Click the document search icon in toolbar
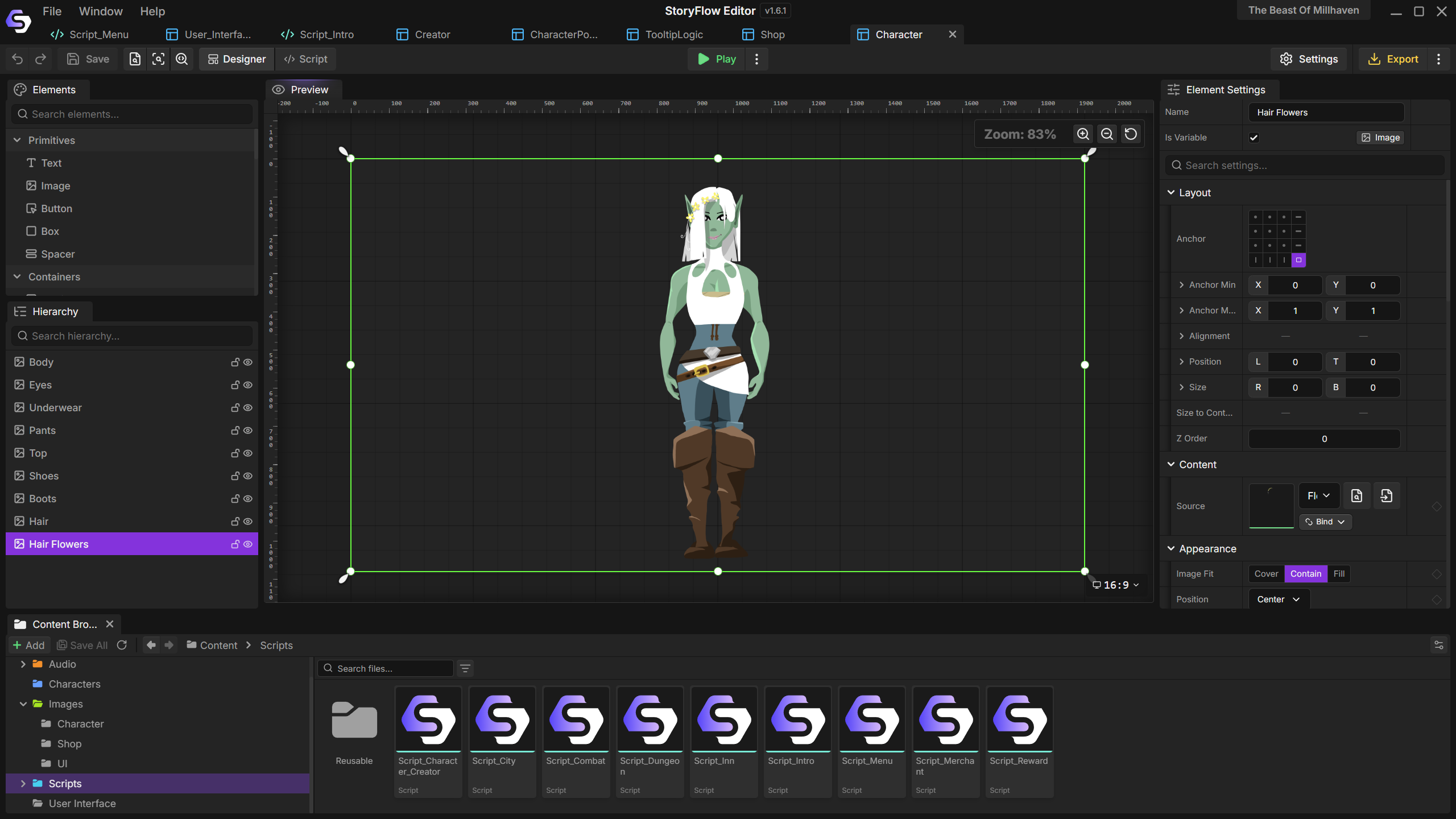 click(135, 59)
